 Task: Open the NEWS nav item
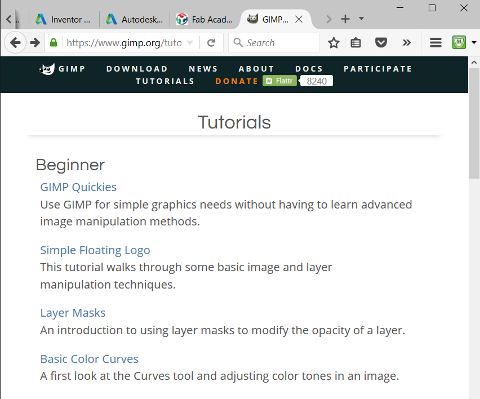(203, 69)
